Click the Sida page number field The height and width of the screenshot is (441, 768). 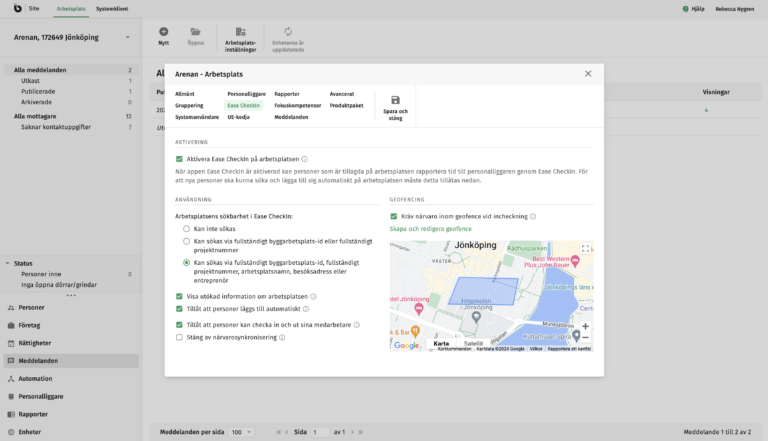[x=320, y=432]
